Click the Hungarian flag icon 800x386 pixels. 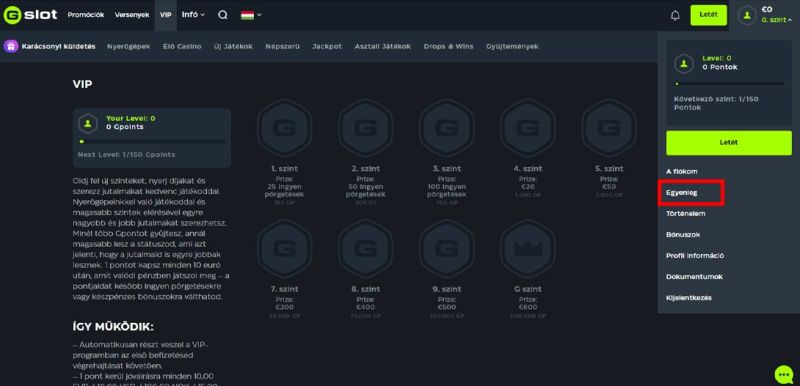point(247,15)
